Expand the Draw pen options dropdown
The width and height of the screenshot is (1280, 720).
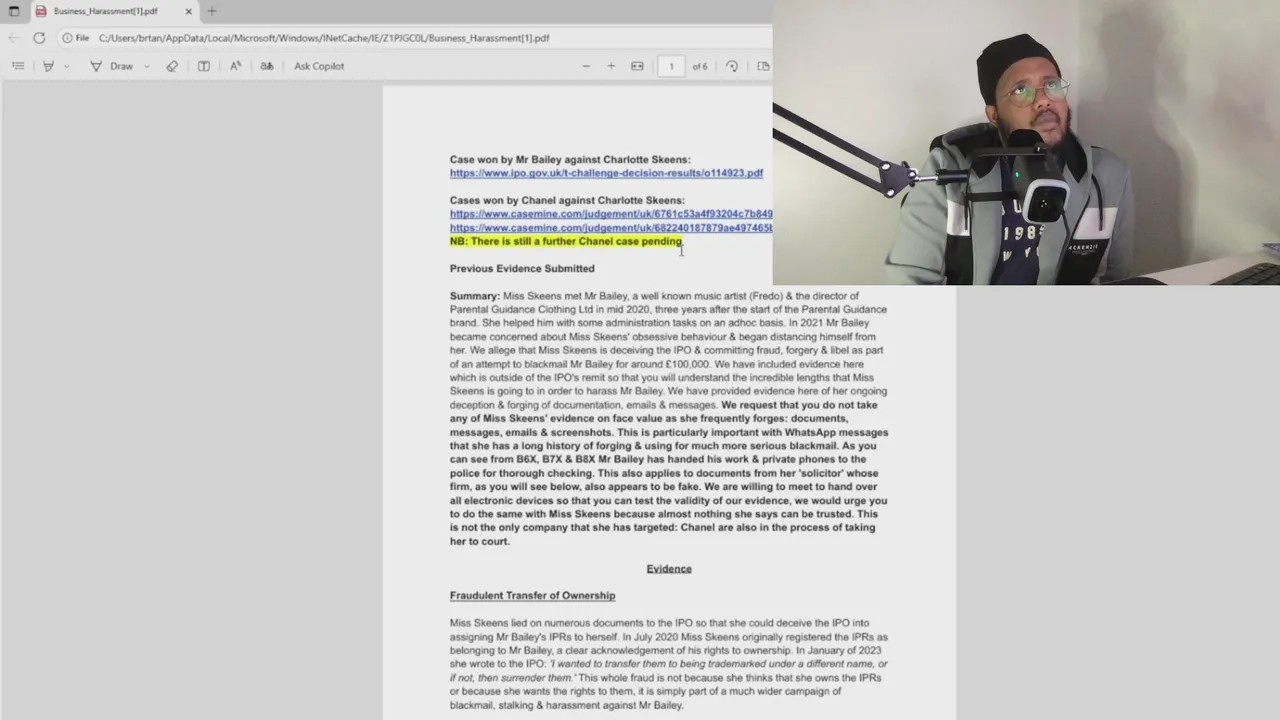tap(147, 66)
